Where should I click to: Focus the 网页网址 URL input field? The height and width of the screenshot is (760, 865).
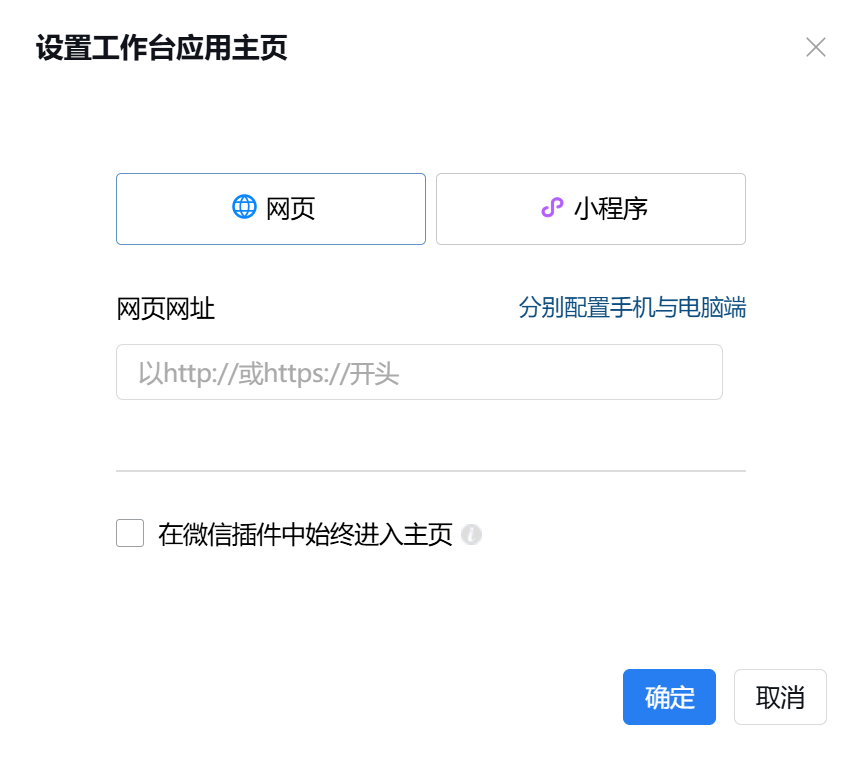pos(419,373)
